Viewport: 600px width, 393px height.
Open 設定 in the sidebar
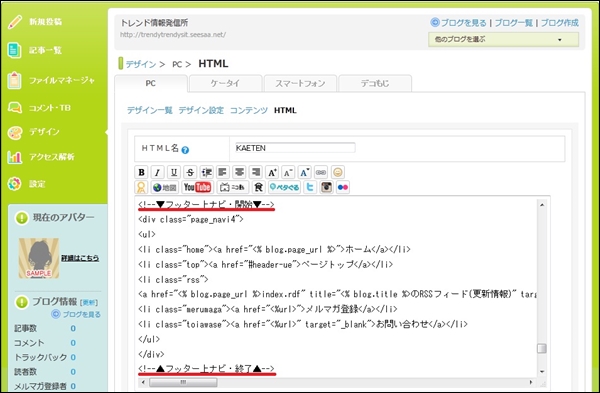pos(37,184)
